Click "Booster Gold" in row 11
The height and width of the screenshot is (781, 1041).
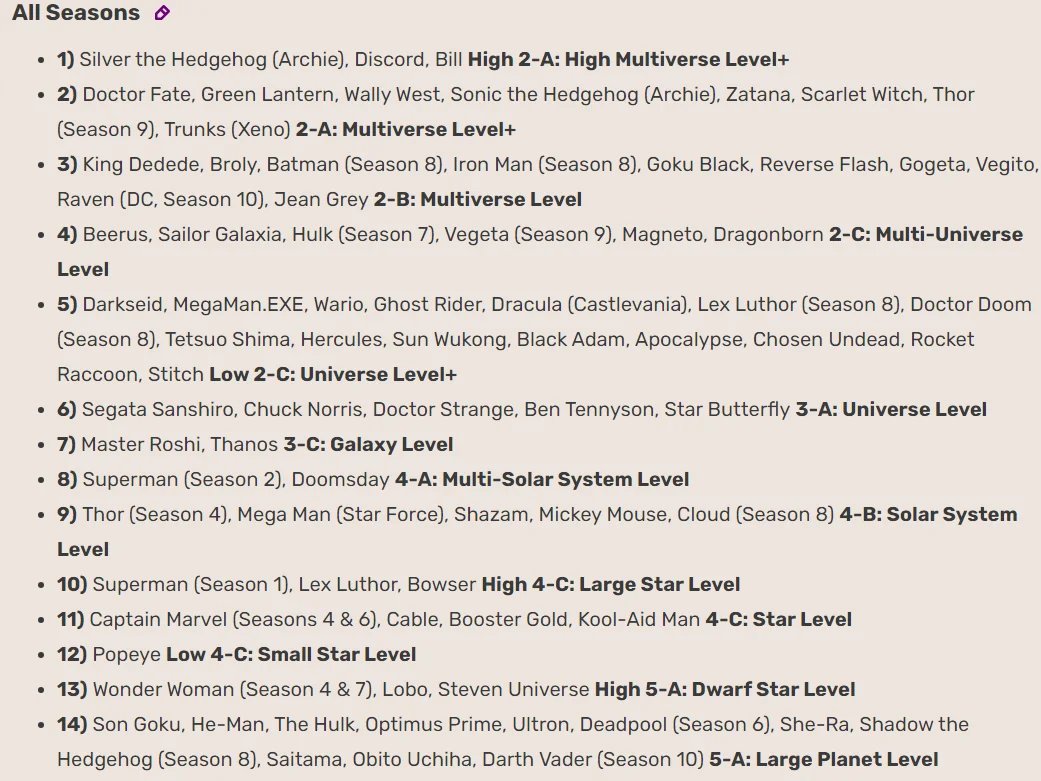coord(509,619)
